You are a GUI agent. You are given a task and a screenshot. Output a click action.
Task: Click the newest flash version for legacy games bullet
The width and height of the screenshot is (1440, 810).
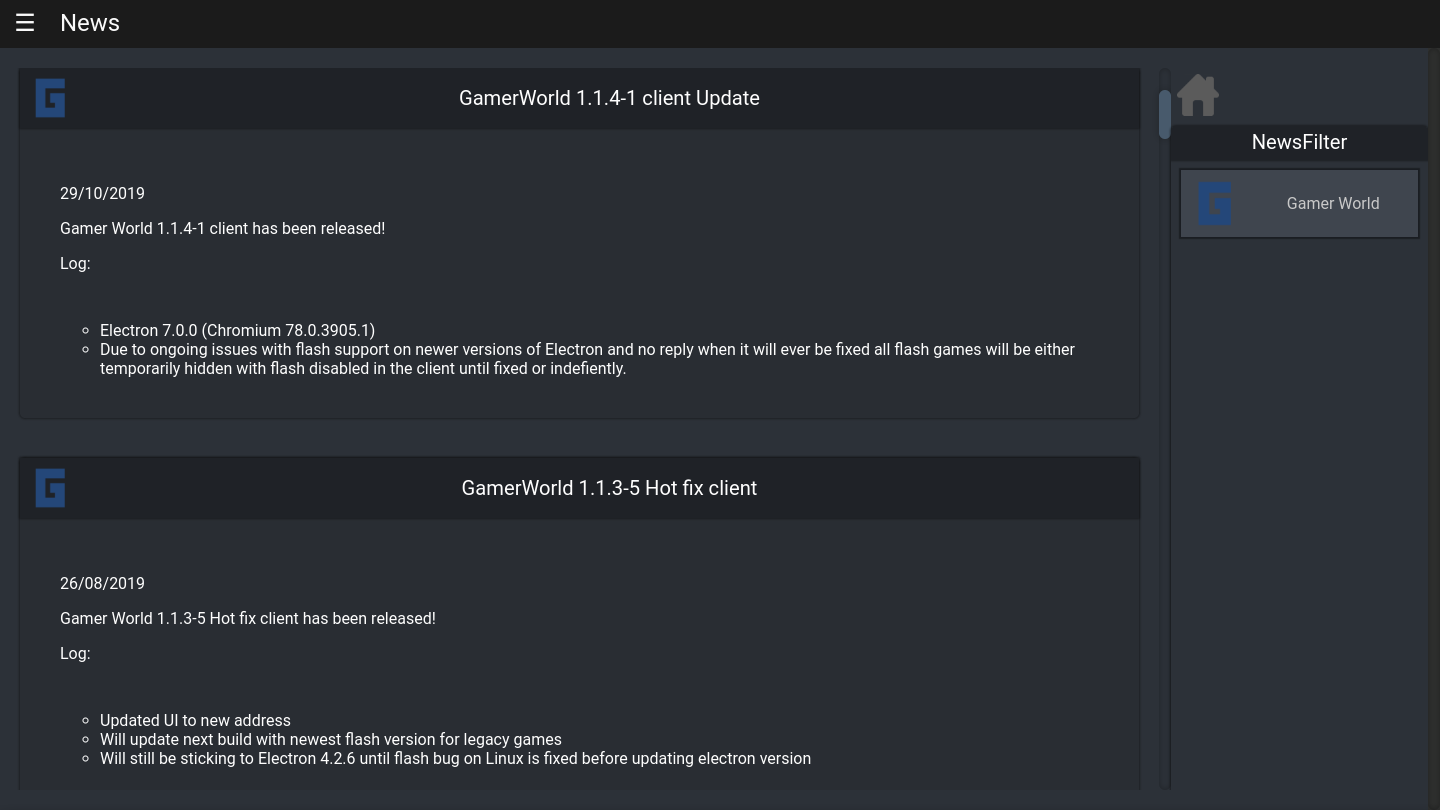tap(330, 739)
